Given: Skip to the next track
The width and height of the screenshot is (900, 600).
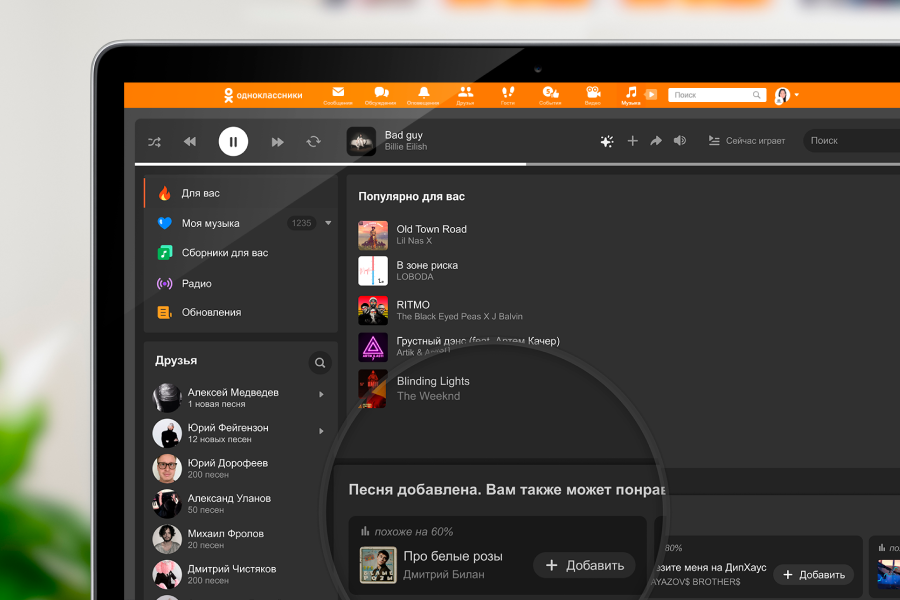Looking at the screenshot, I should click(277, 142).
